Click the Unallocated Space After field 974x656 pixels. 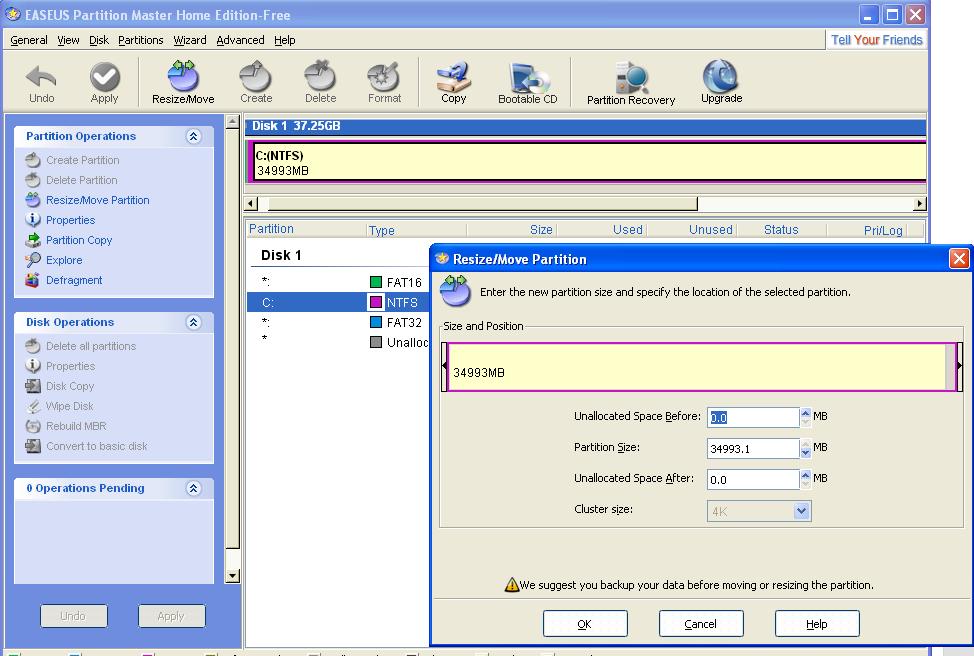(753, 480)
